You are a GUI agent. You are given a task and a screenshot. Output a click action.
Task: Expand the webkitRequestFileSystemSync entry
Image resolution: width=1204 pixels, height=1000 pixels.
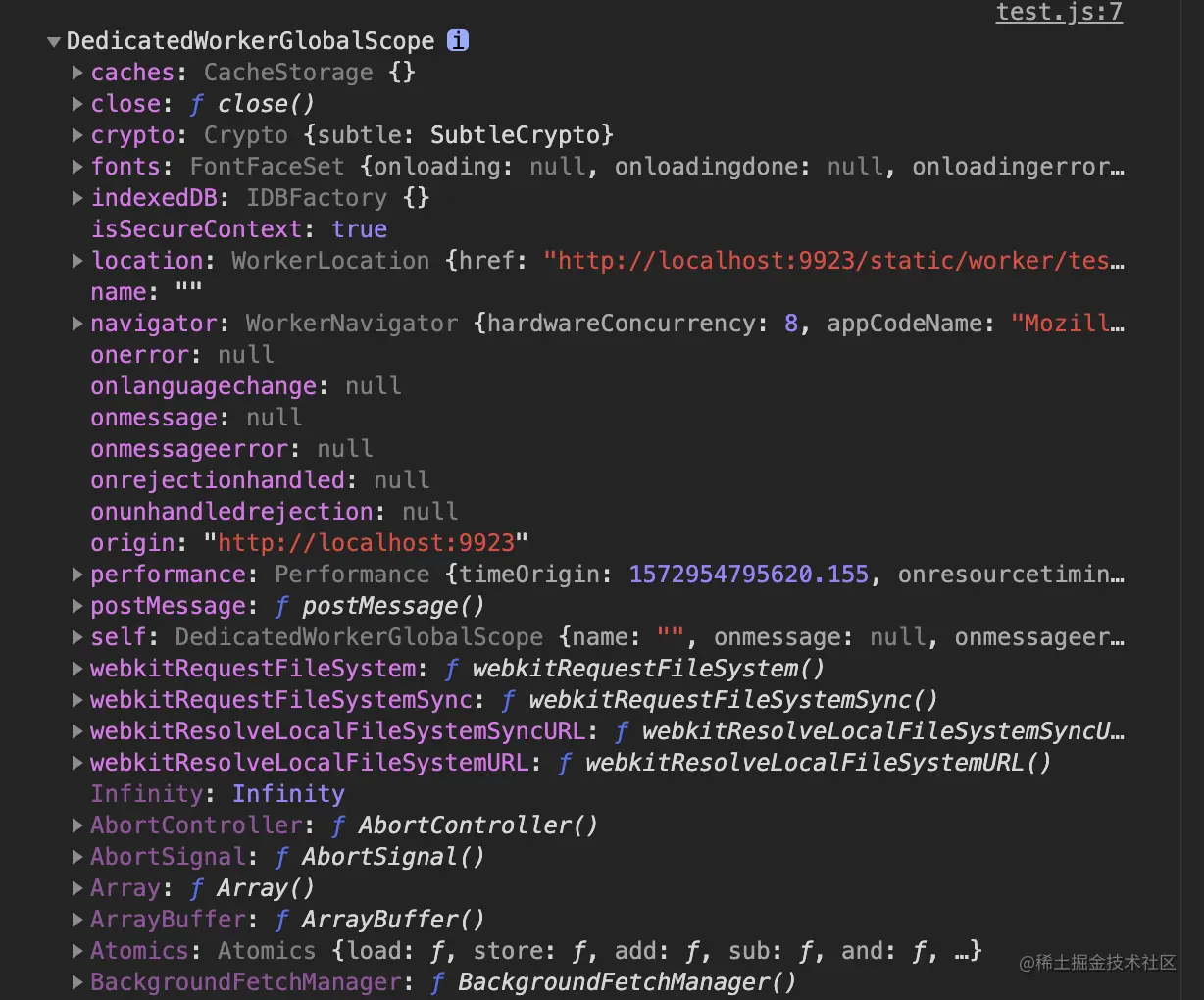tap(77, 700)
